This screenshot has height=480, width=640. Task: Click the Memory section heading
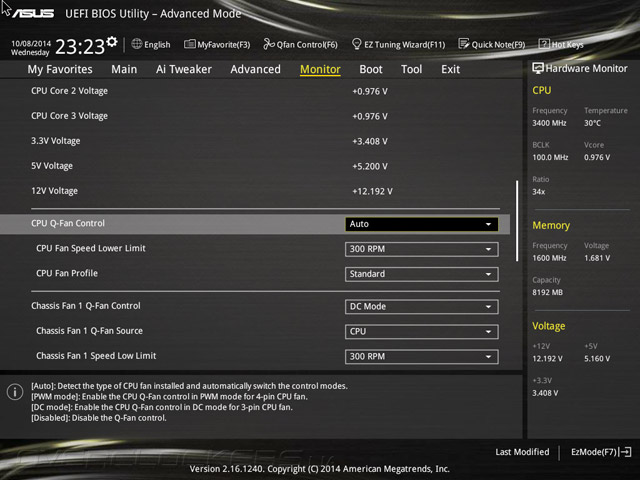click(551, 225)
